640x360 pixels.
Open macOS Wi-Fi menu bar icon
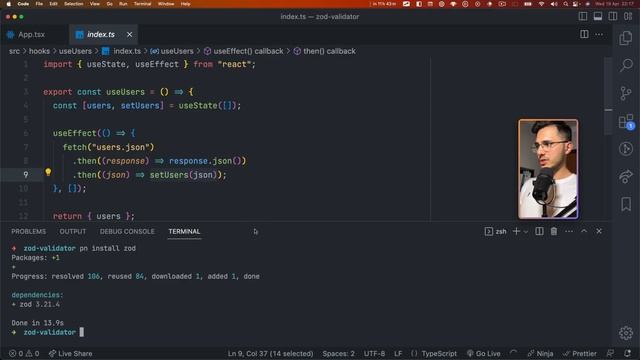coord(541,4)
